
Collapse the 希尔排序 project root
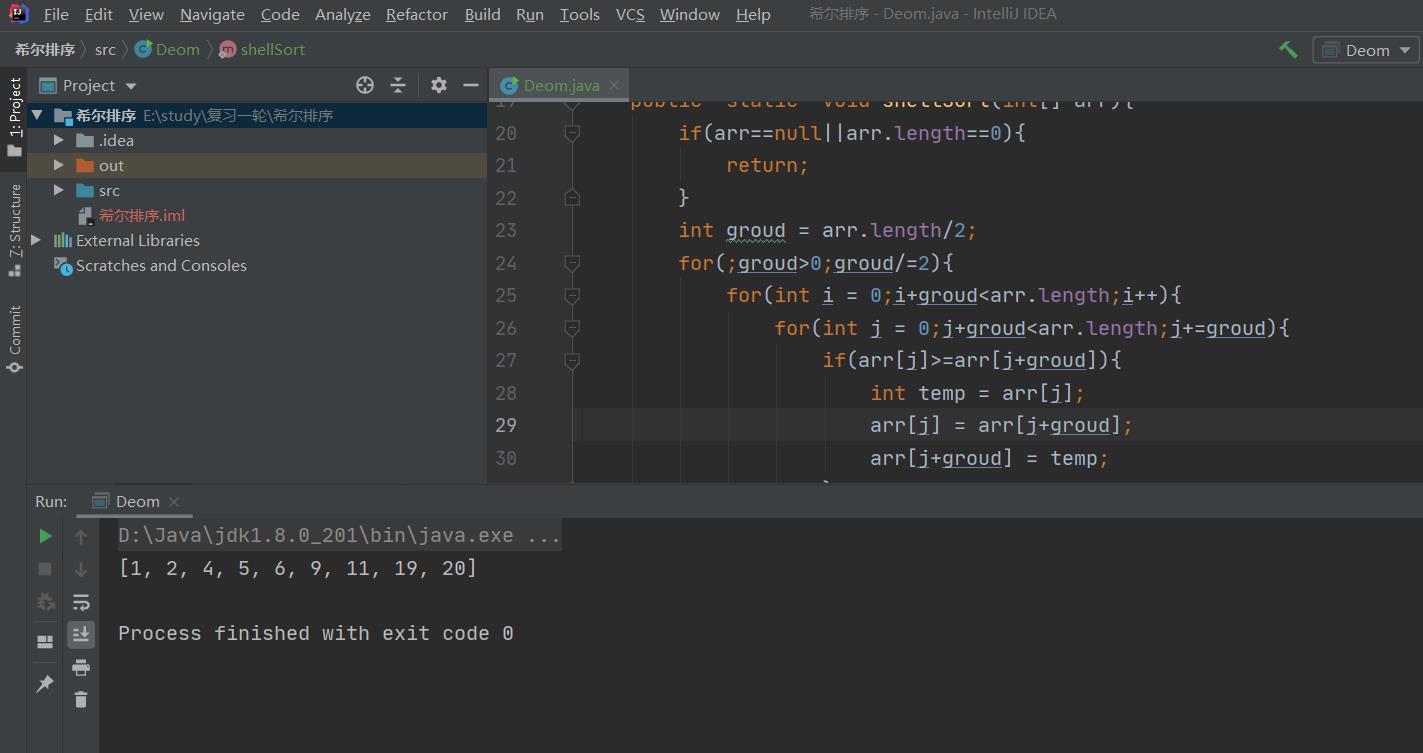37,115
